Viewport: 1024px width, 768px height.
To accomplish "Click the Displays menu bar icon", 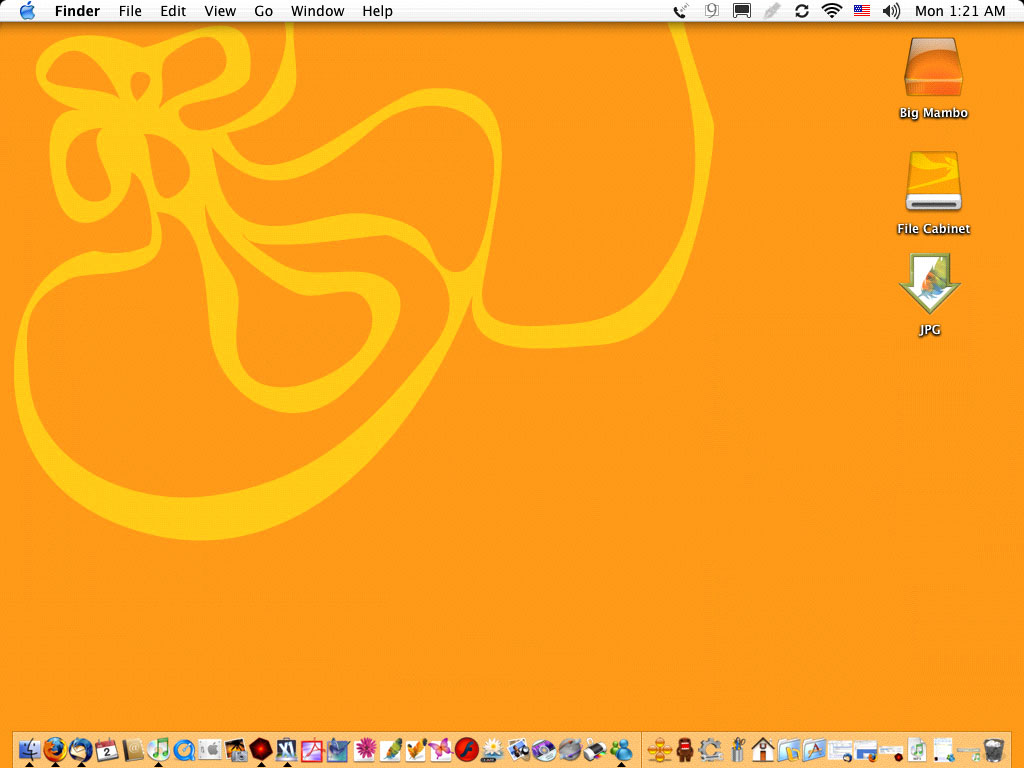I will 741,10.
